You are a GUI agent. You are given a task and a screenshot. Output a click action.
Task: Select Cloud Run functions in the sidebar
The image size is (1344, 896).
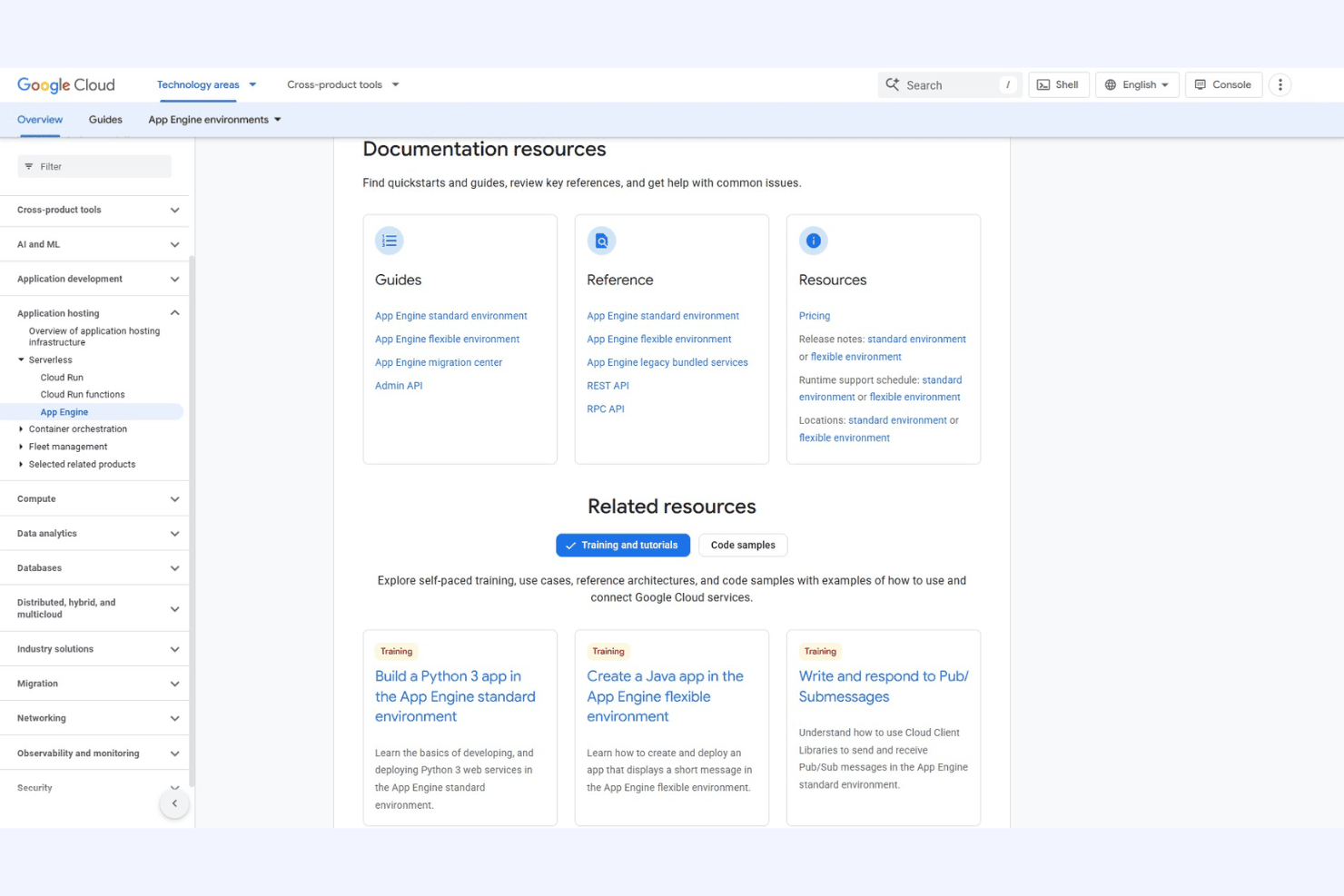click(x=83, y=395)
